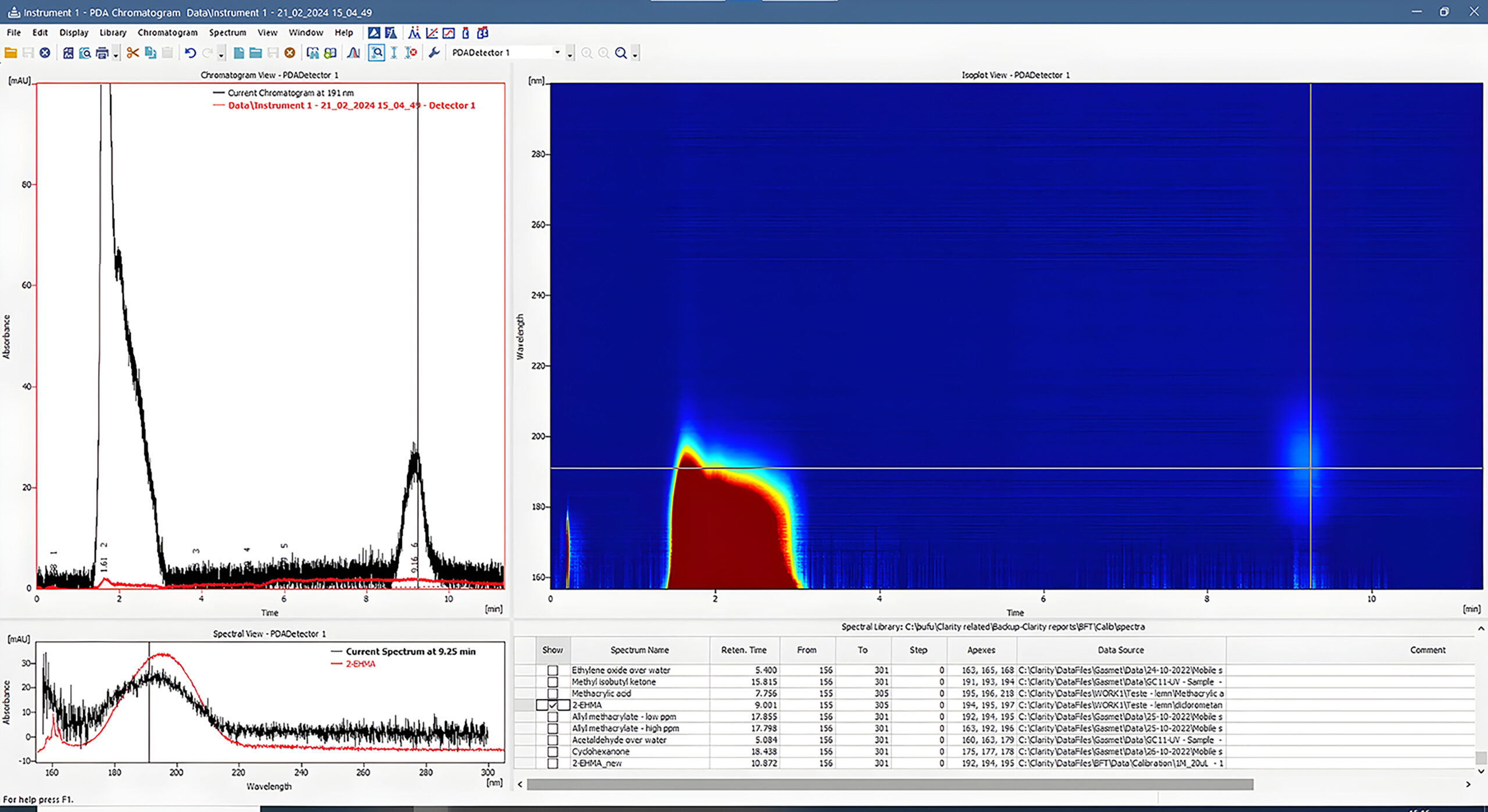Viewport: 1488px width, 812px height.
Task: Click the Reten. Time column header
Action: click(743, 650)
